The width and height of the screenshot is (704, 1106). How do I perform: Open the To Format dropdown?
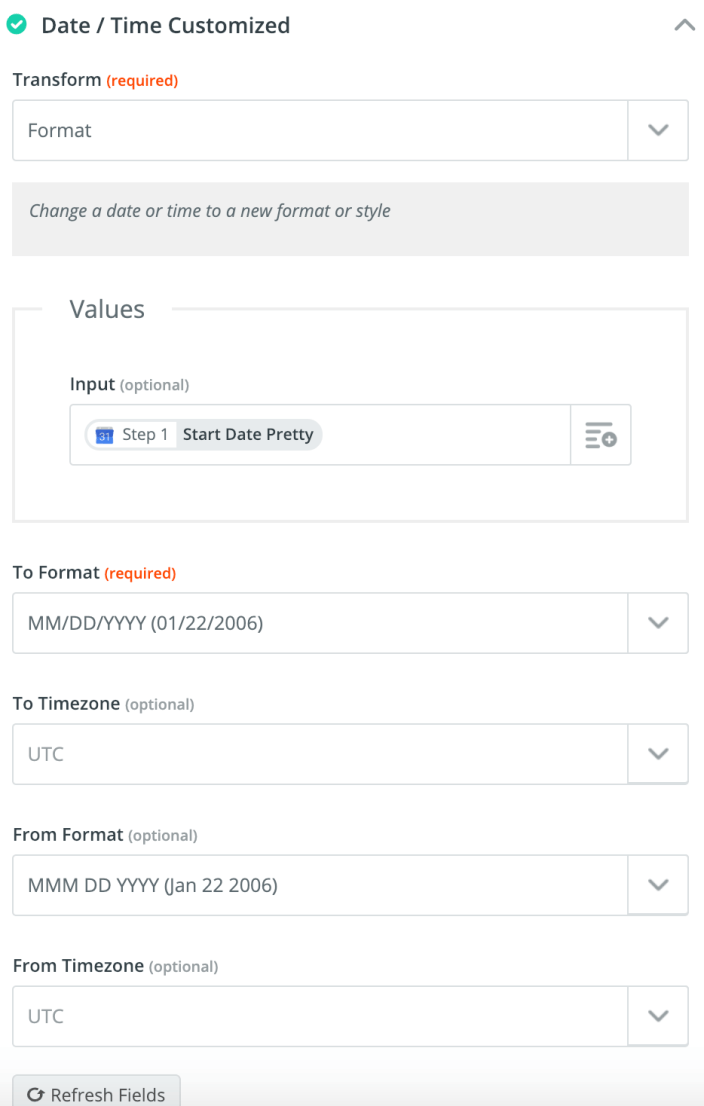pyautogui.click(x=320, y=622)
